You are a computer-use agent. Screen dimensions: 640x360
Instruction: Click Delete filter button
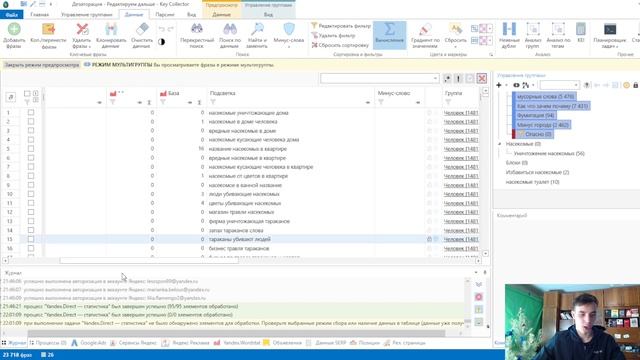click(x=333, y=36)
